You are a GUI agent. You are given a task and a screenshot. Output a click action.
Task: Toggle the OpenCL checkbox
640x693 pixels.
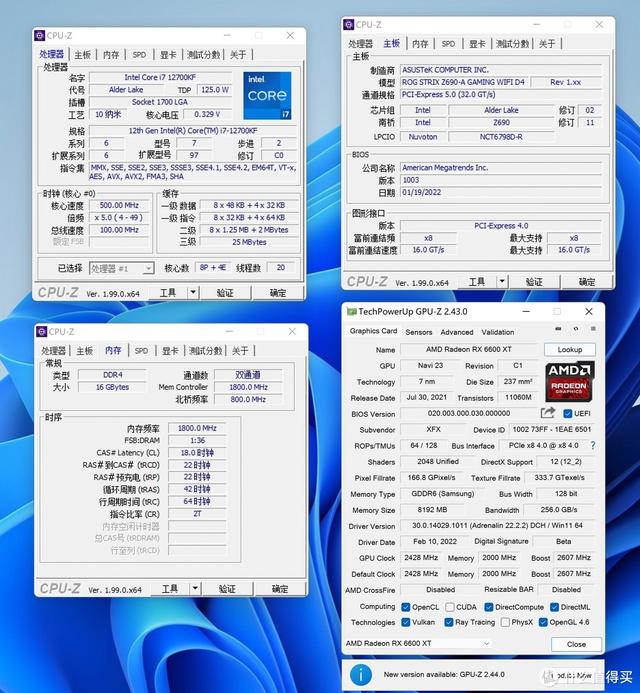pos(405,607)
